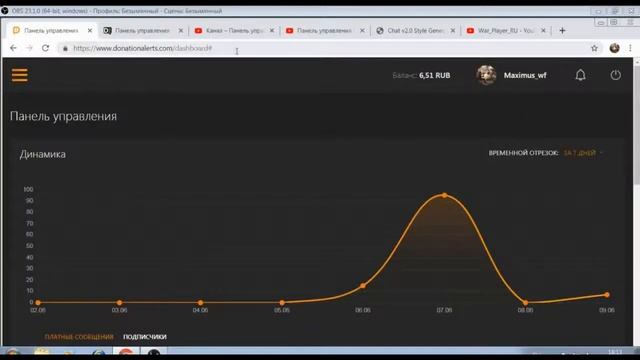Go back in browser history

(13, 48)
